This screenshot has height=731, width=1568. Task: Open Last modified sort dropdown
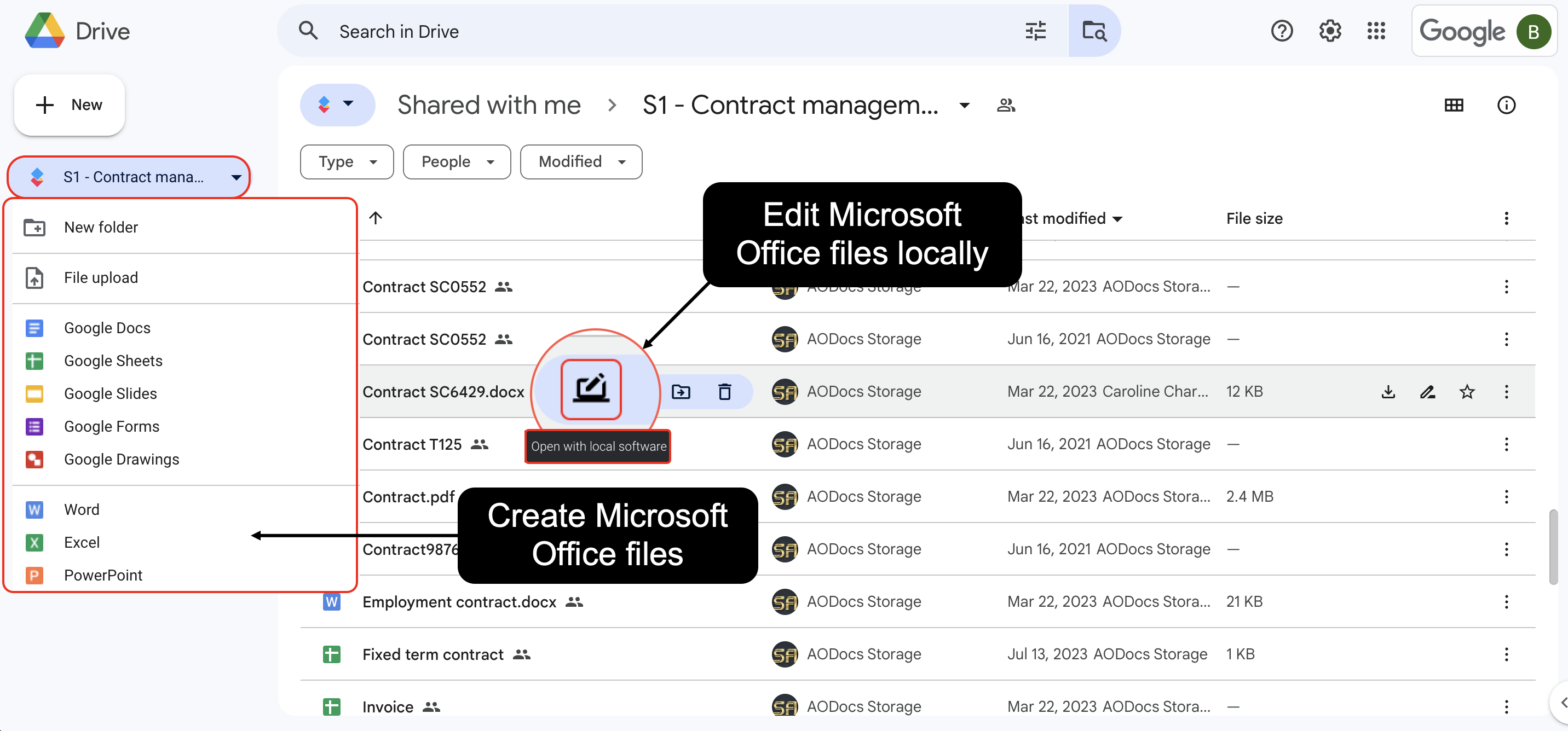click(1117, 219)
